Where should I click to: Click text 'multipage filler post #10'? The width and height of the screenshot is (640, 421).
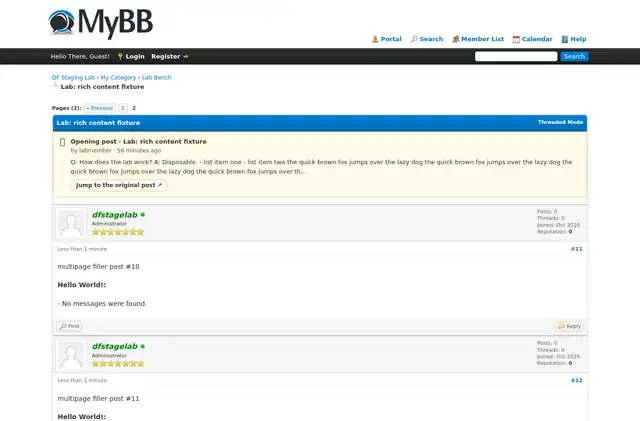coord(98,267)
